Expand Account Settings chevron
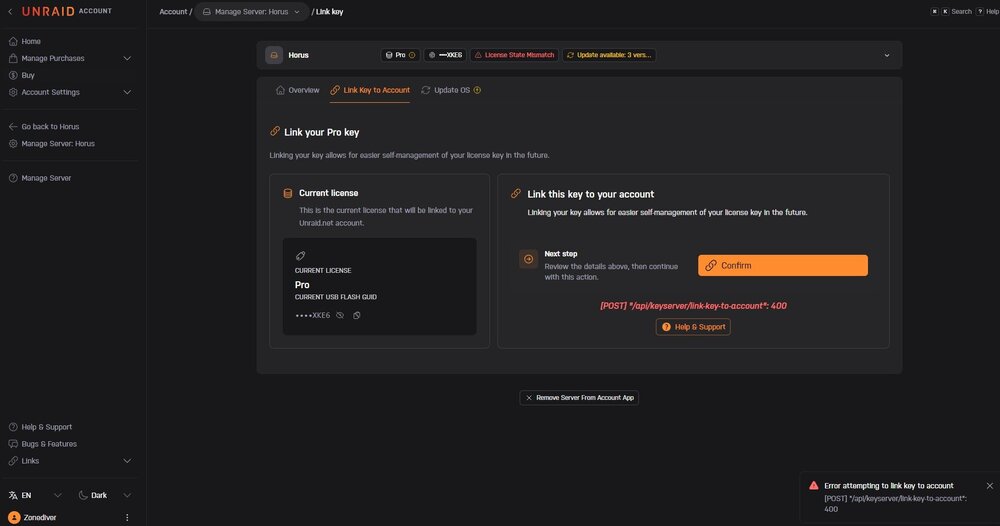The width and height of the screenshot is (1000, 526). coord(127,92)
